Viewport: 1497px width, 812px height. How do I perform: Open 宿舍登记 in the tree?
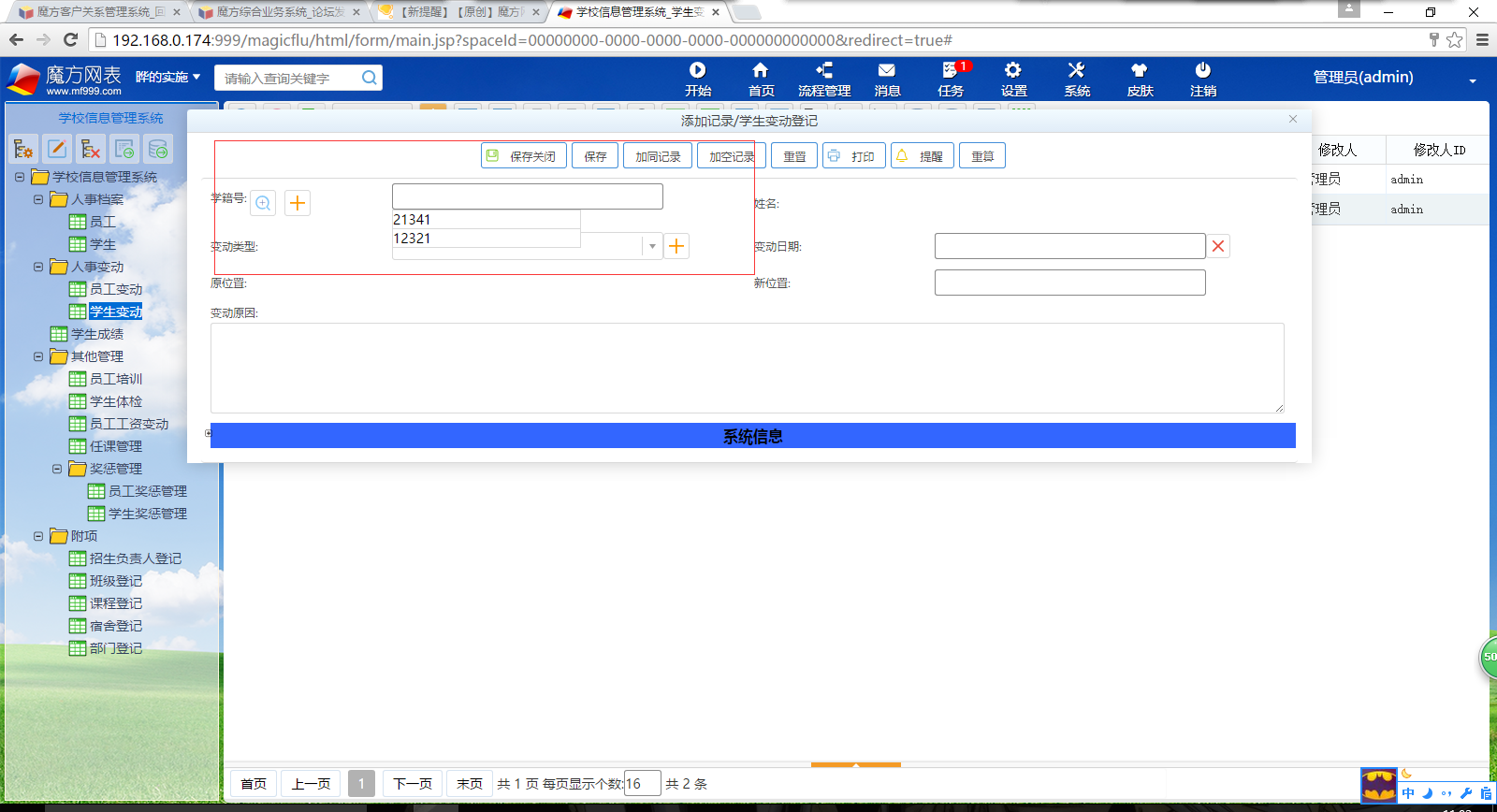[x=116, y=626]
